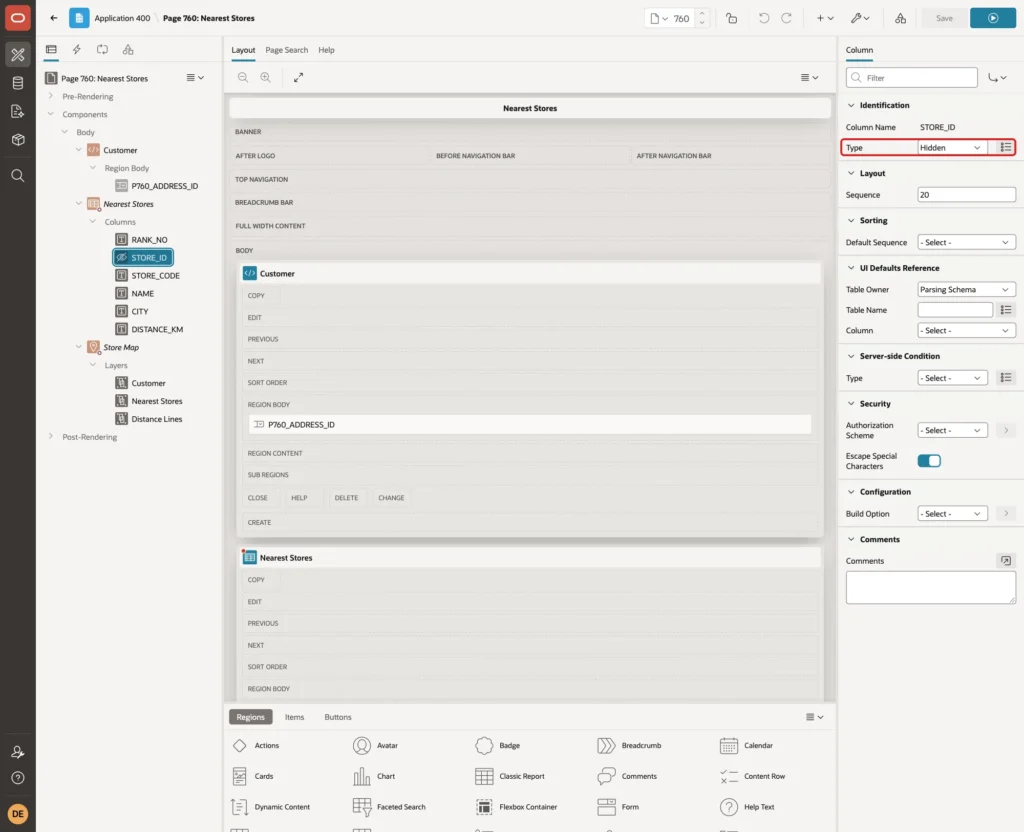Open the Help tab
Viewport: 1024px width, 832px height.
tap(326, 50)
